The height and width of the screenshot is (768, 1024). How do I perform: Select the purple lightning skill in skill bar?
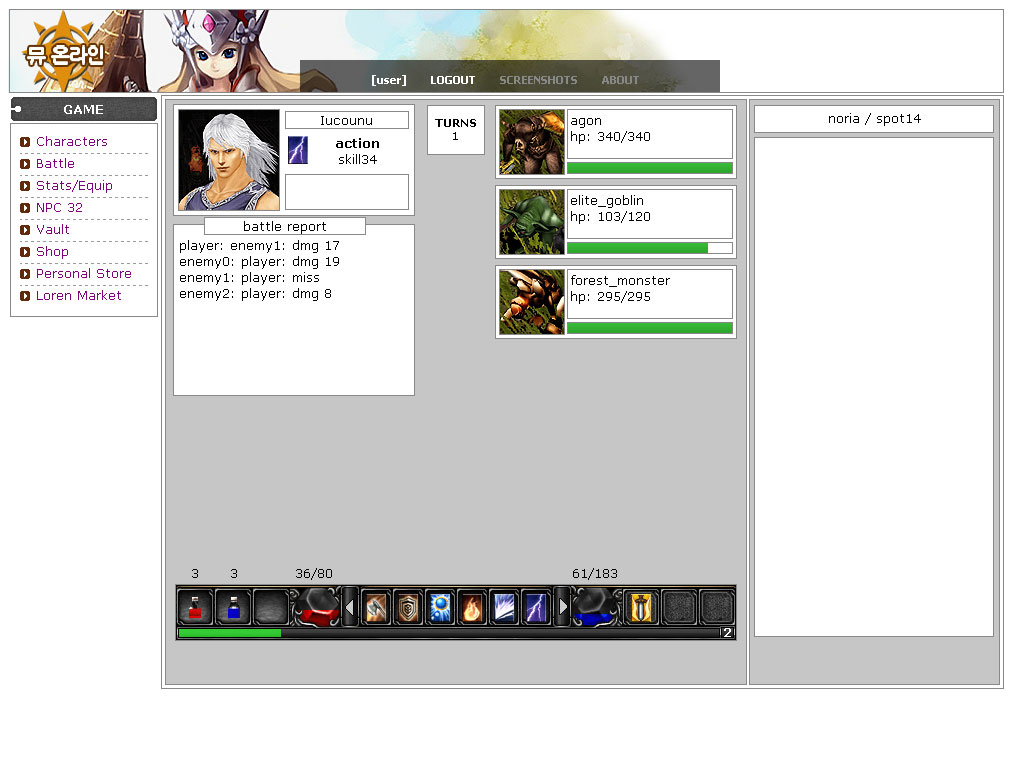(536, 607)
